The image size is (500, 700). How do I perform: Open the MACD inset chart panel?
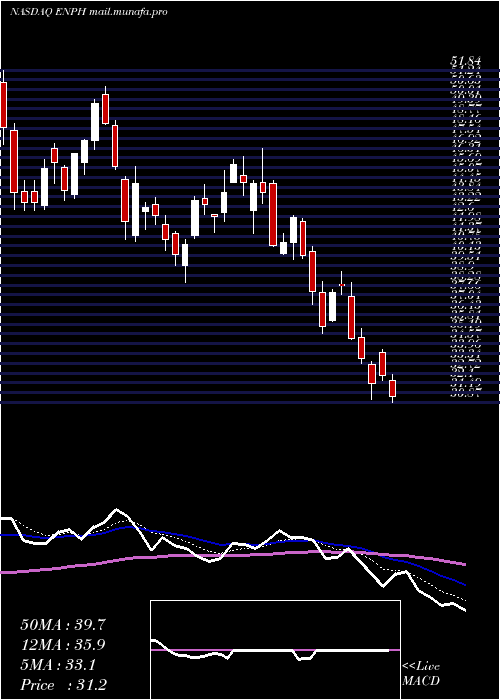pos(275,650)
